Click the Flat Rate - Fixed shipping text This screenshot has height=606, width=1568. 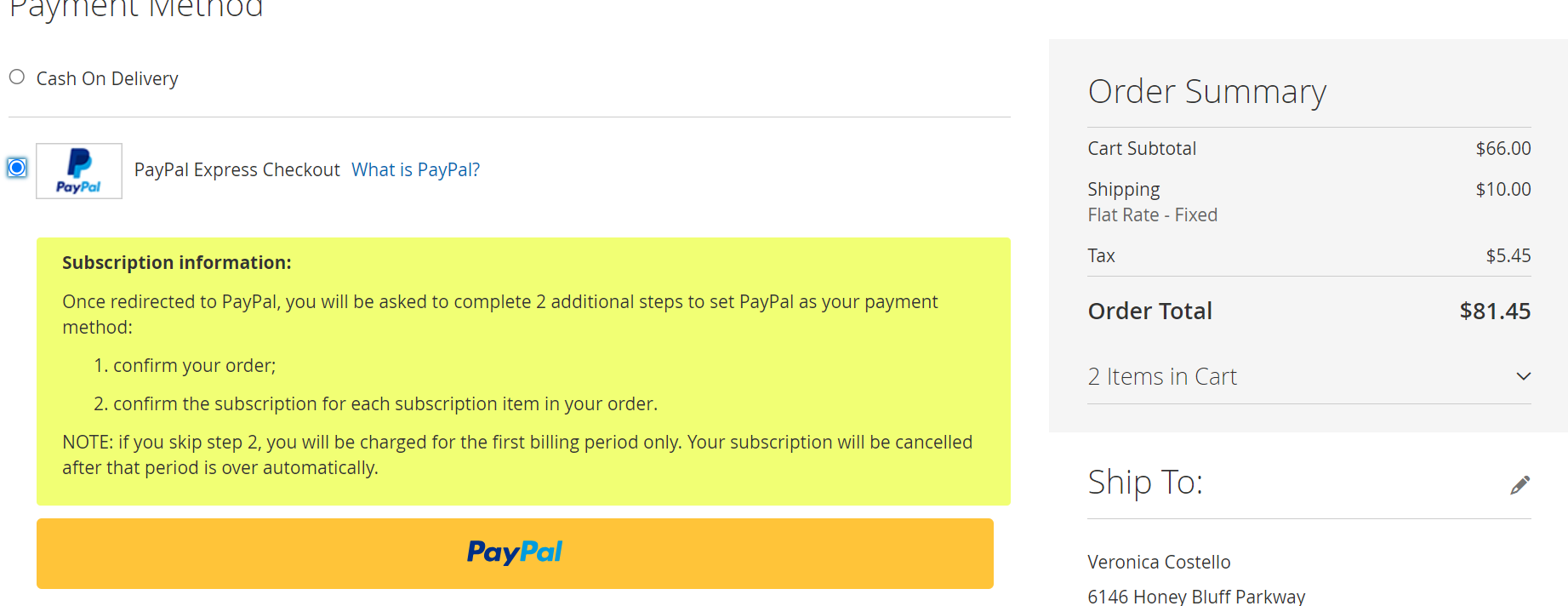pyautogui.click(x=1153, y=214)
